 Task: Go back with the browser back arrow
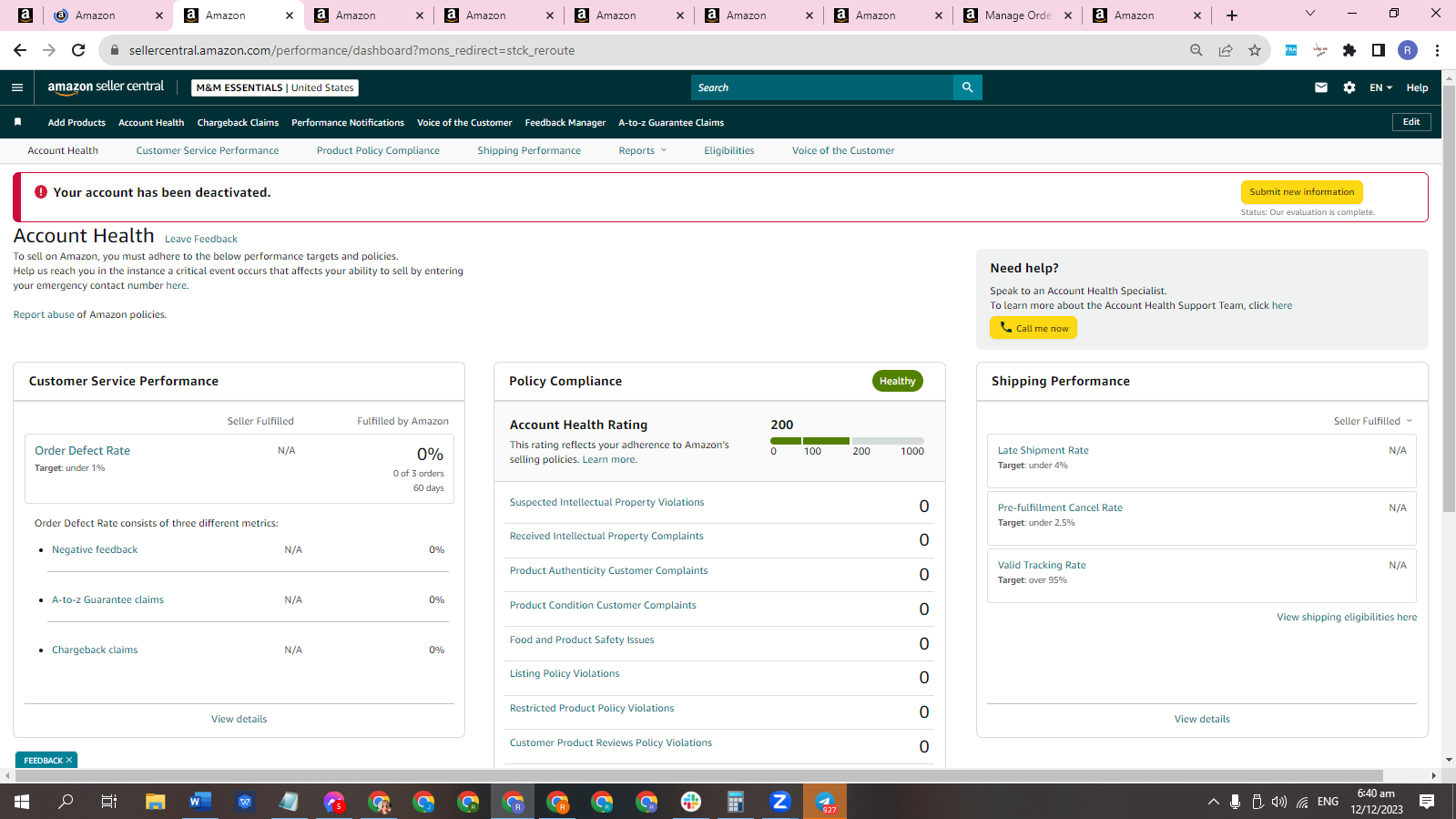20,50
